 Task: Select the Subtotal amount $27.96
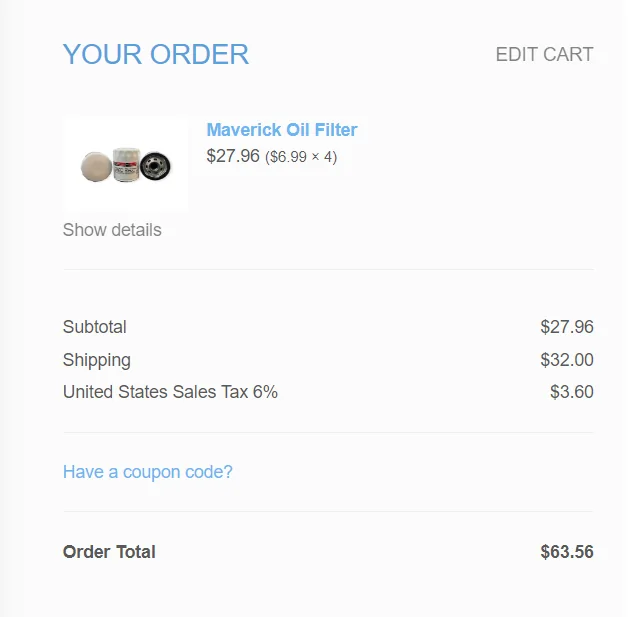(567, 327)
